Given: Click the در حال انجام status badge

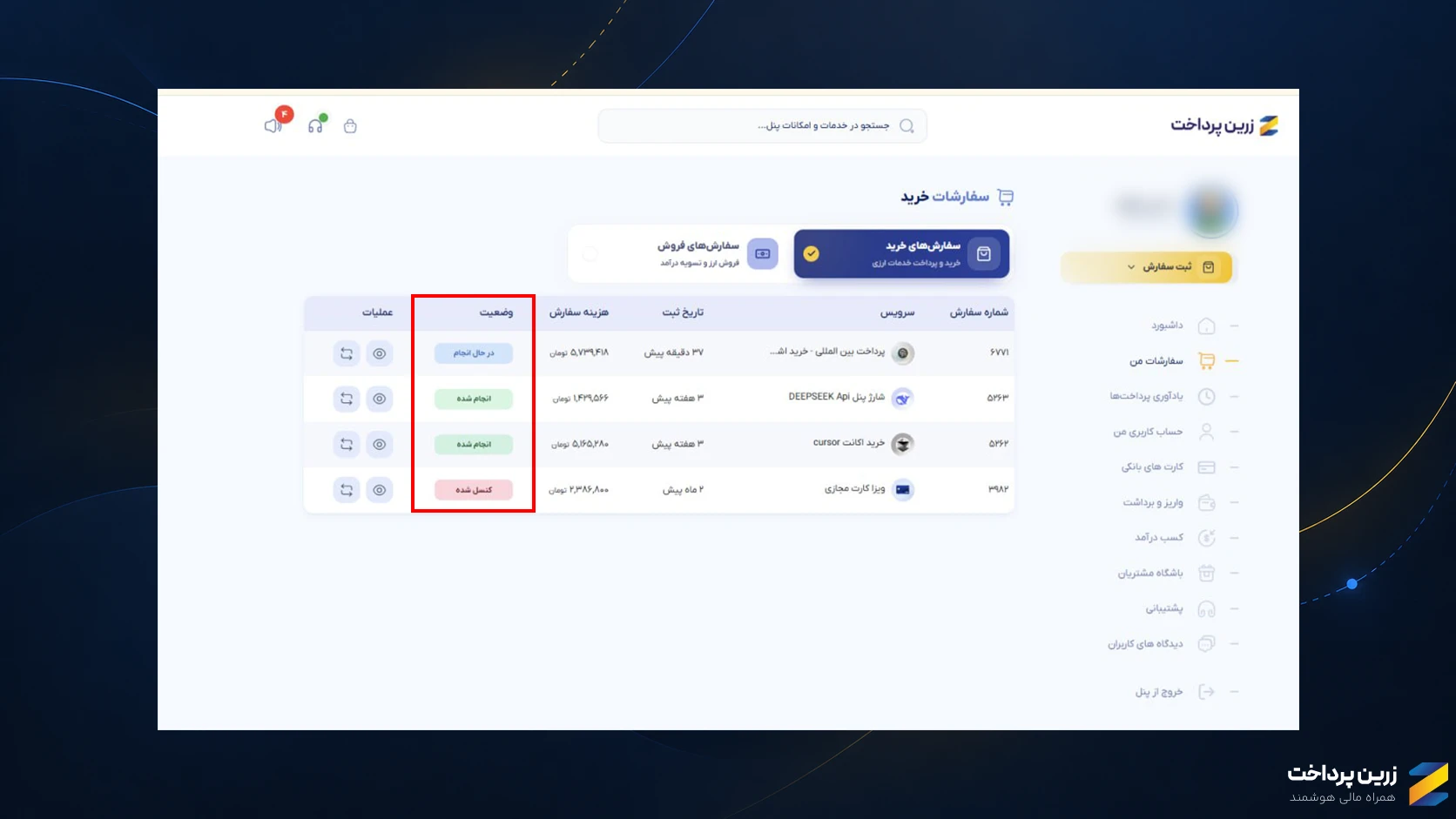Looking at the screenshot, I should 474,353.
